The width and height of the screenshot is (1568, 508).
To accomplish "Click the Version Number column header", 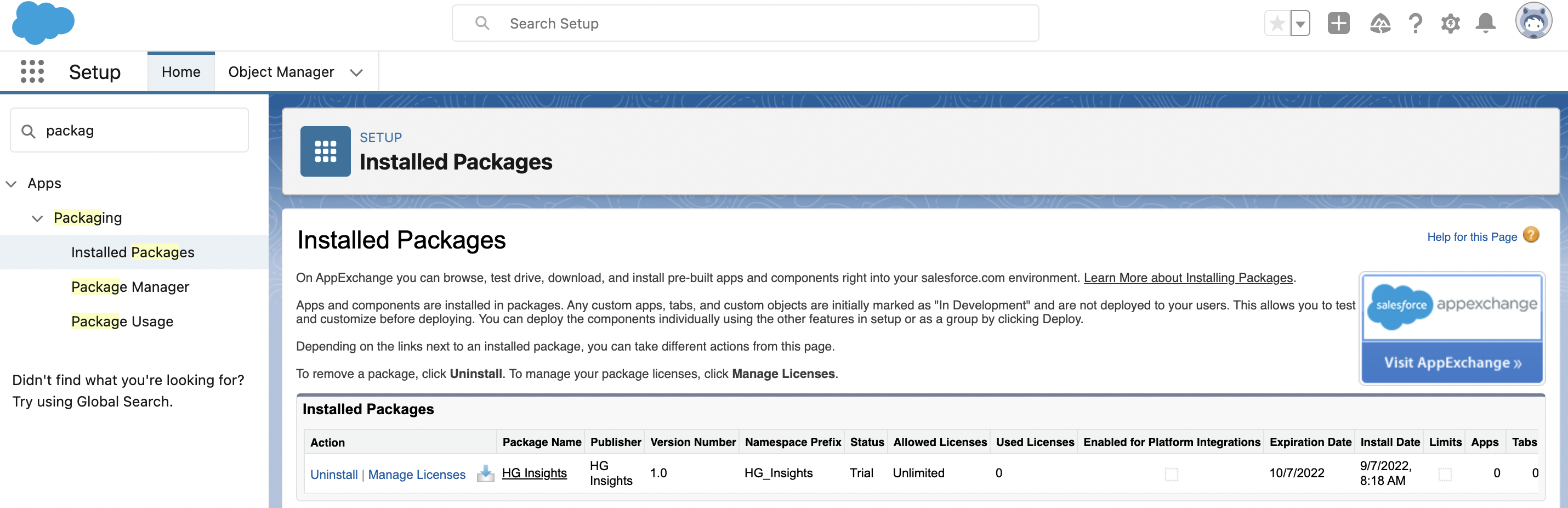I will point(692,442).
